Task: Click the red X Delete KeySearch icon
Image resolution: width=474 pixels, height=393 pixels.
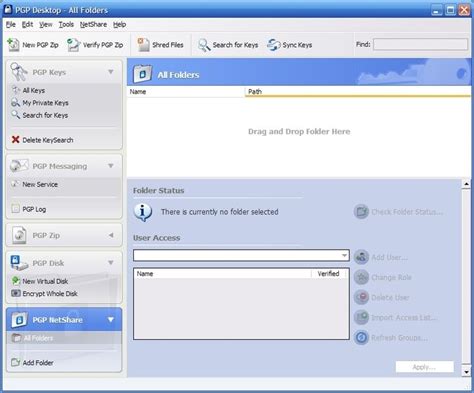Action: [15, 140]
